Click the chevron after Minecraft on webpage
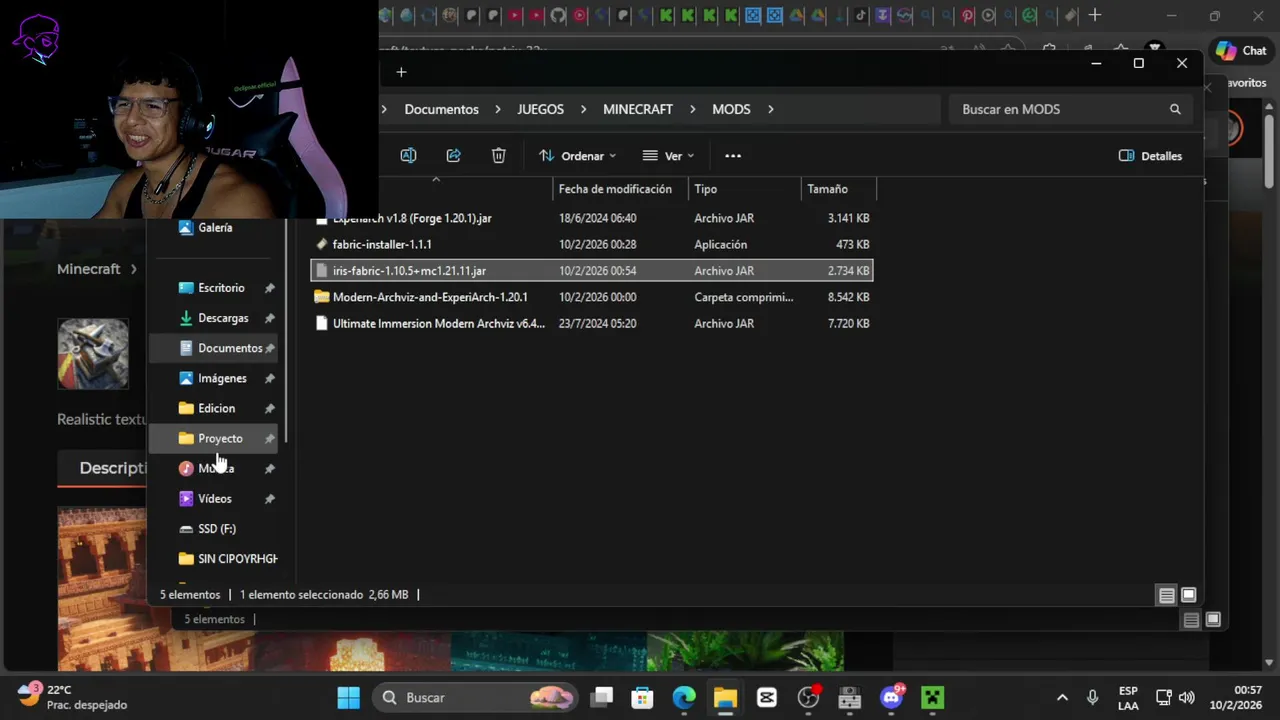 [133, 269]
